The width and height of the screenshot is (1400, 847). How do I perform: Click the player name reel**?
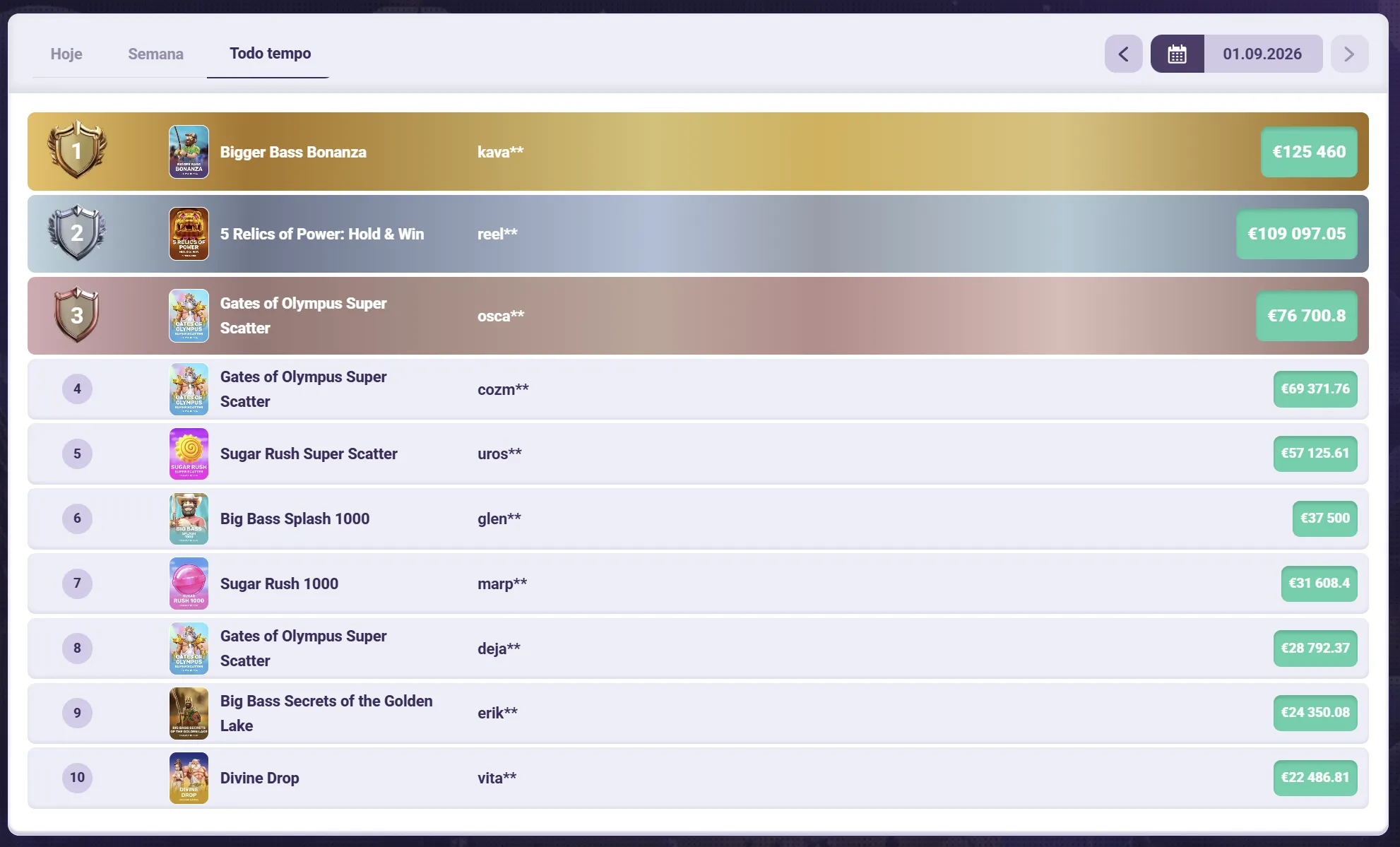coord(497,234)
